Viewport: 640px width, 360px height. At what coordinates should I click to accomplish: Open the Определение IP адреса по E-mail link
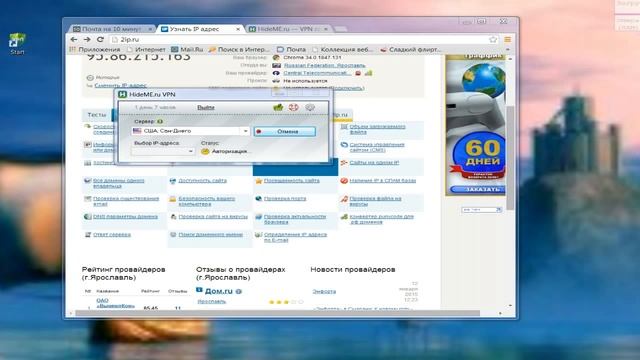point(296,237)
